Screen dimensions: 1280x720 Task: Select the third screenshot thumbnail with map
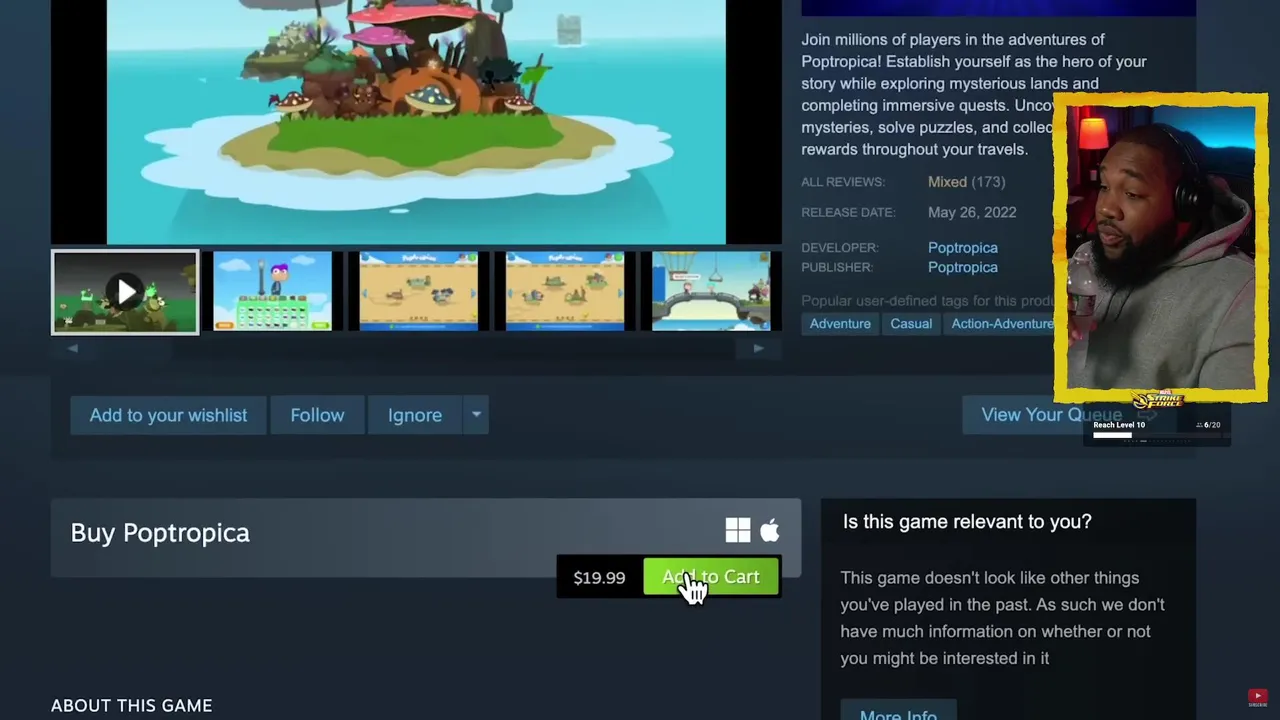pos(418,291)
